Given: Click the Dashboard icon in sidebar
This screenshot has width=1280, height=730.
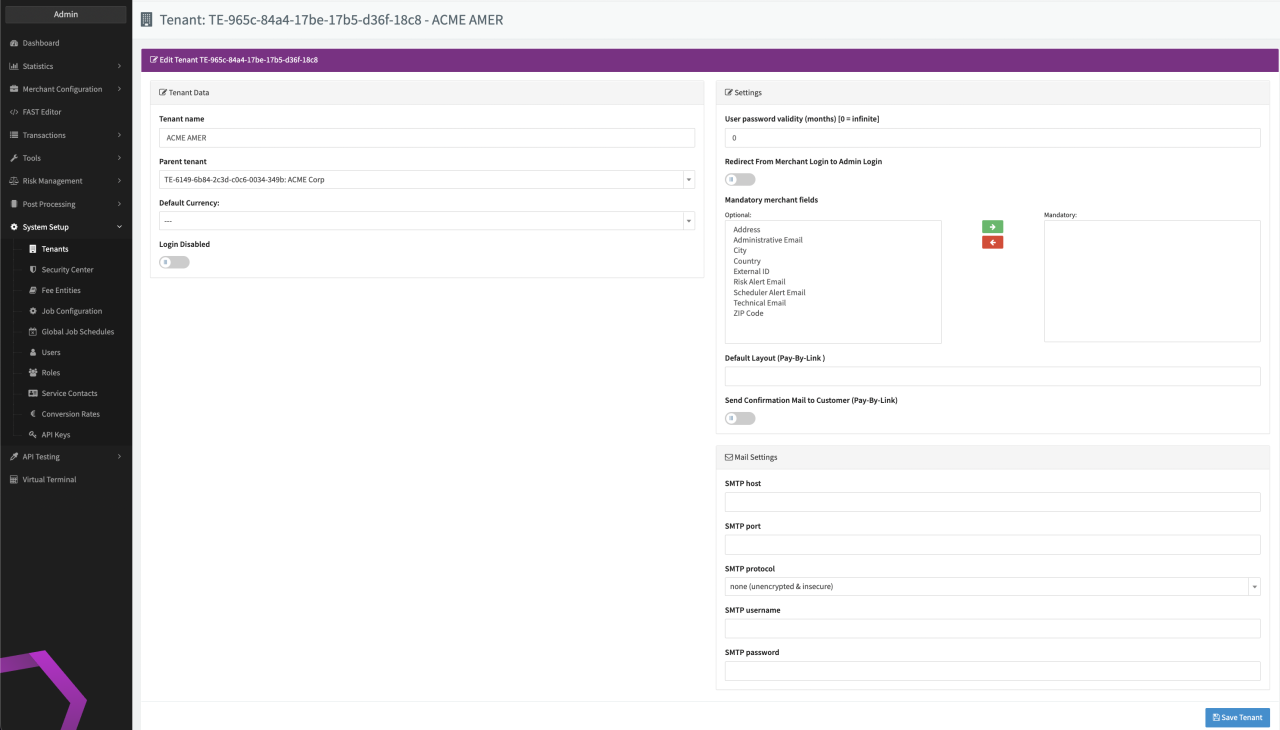Looking at the screenshot, I should (x=14, y=43).
